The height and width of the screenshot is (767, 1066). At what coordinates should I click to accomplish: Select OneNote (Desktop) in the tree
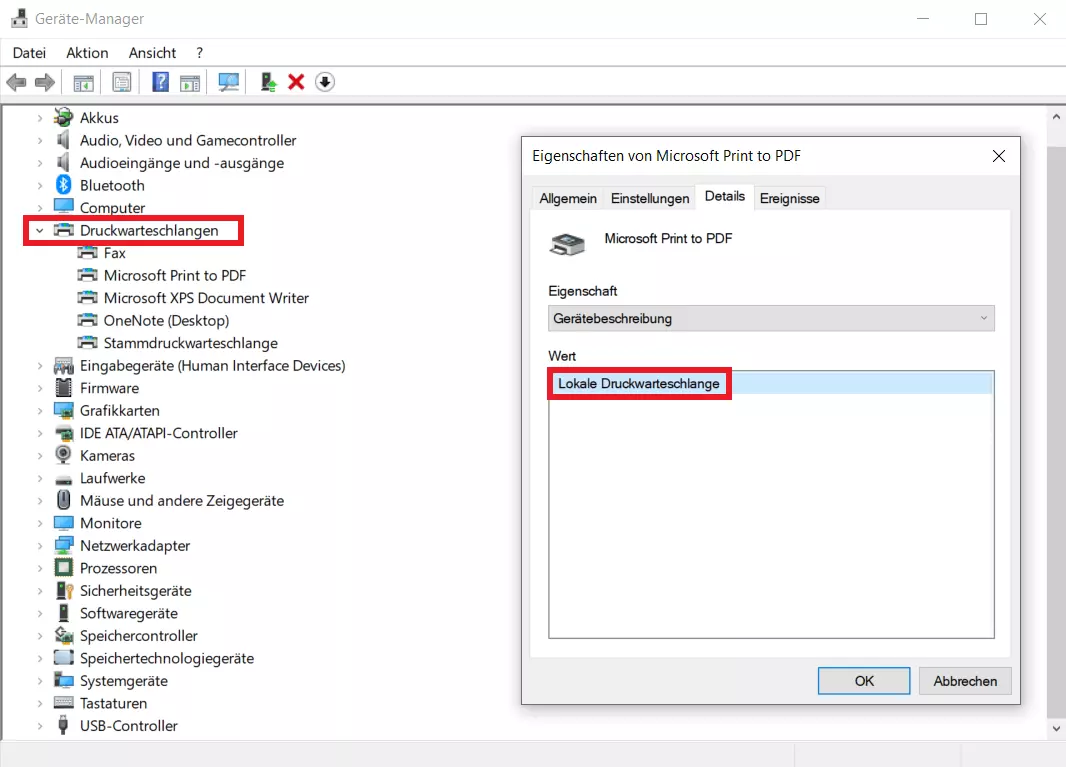166,320
